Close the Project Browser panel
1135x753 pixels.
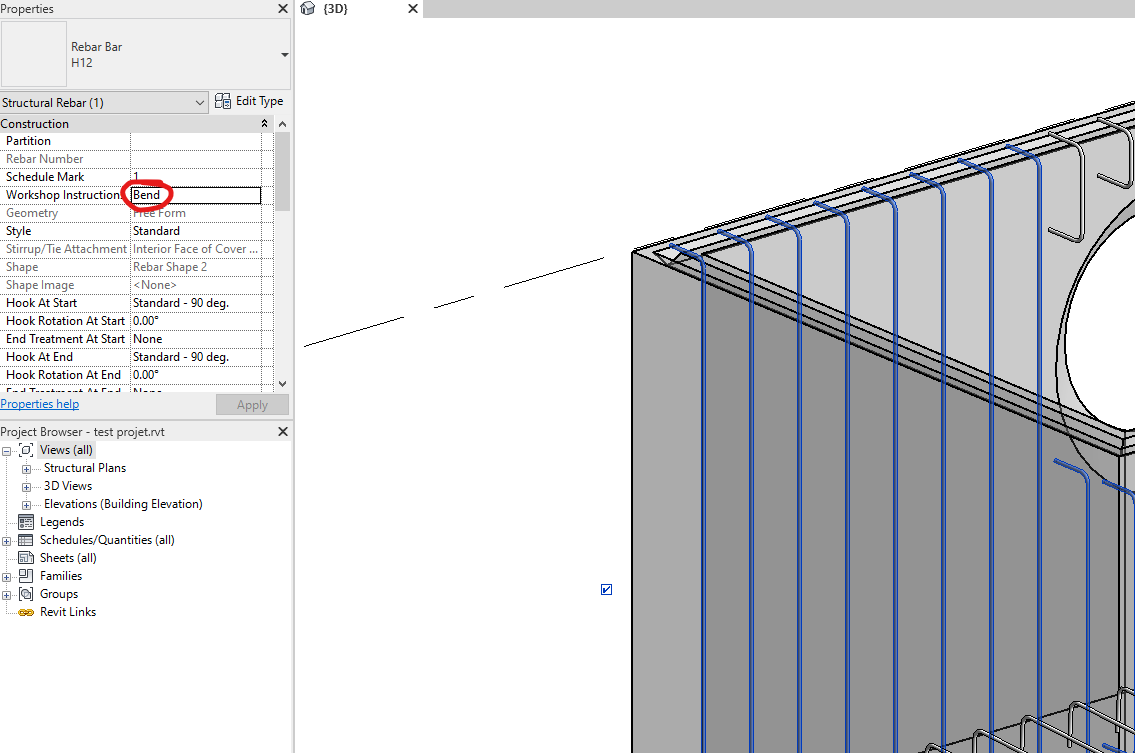(283, 432)
